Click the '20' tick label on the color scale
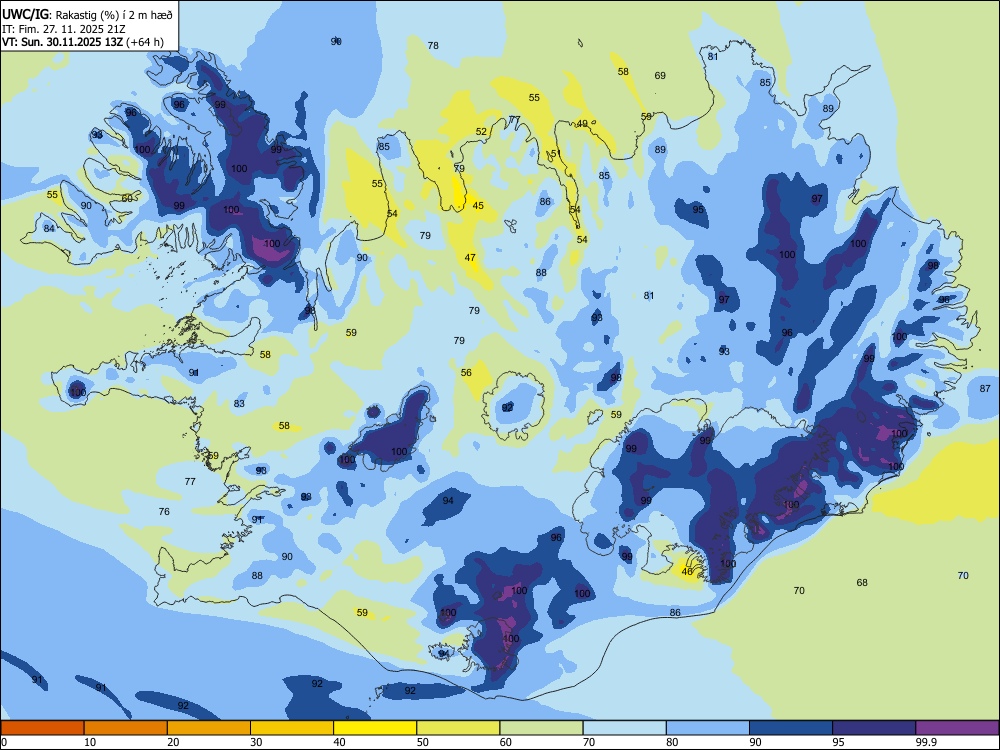This screenshot has width=1000, height=750. click(x=173, y=742)
